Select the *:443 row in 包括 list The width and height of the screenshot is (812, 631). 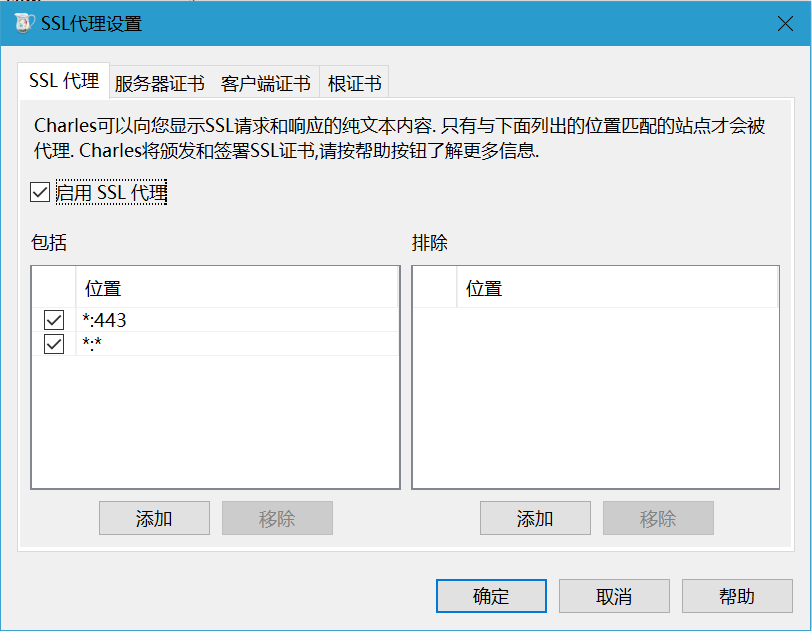pyautogui.click(x=215, y=320)
